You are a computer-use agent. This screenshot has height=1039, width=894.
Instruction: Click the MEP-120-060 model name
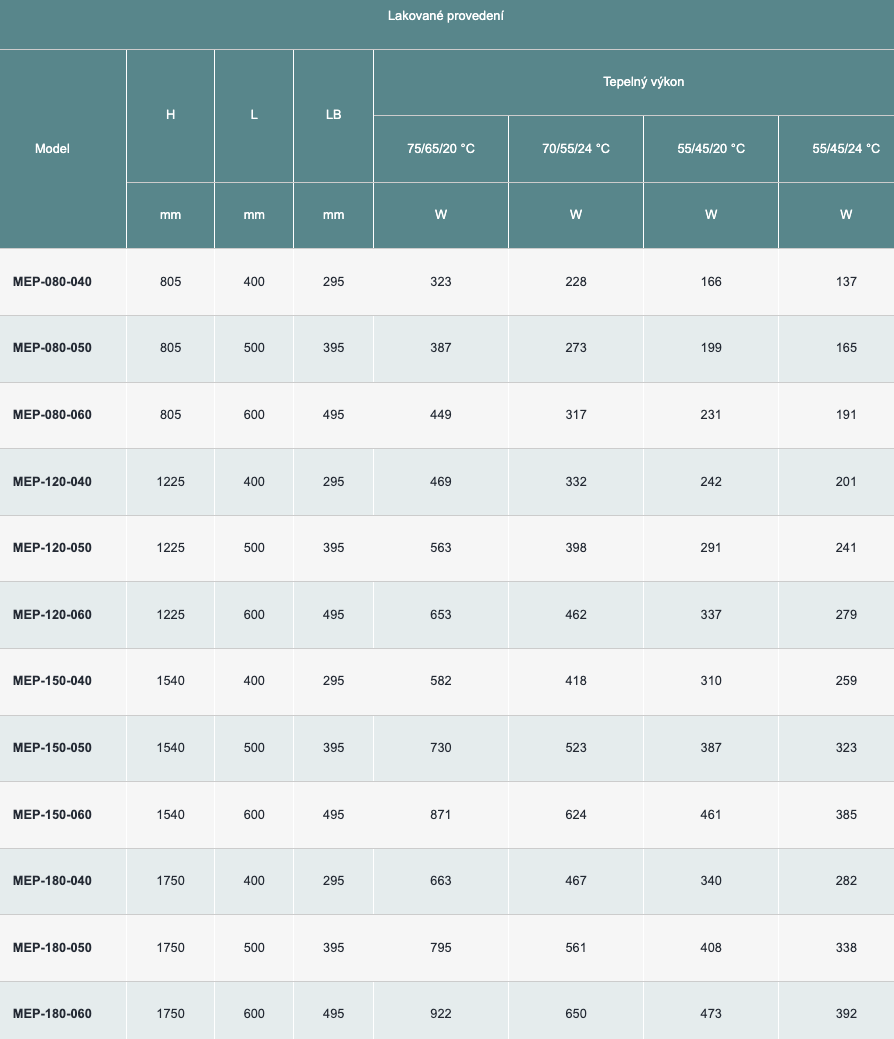click(52, 615)
